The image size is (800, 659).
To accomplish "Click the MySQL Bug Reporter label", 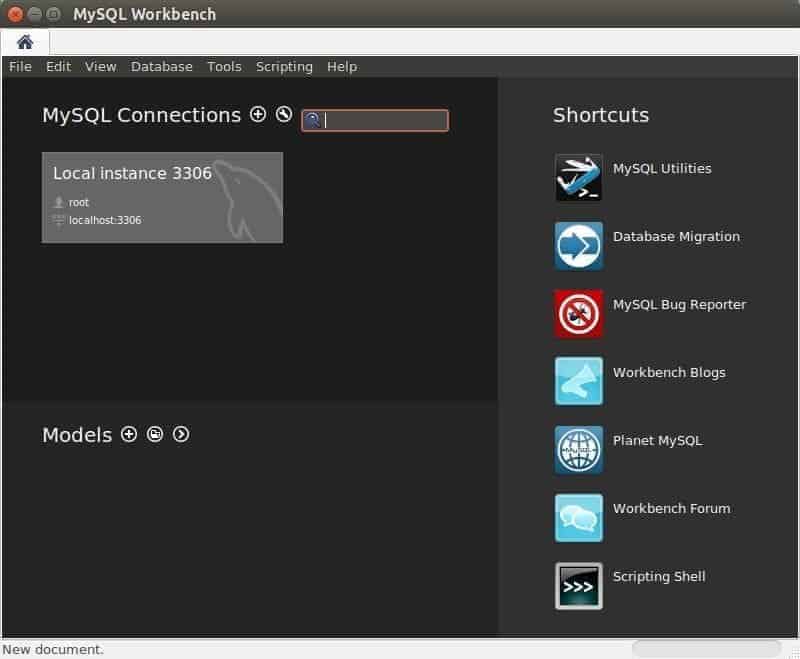I will 679,305.
